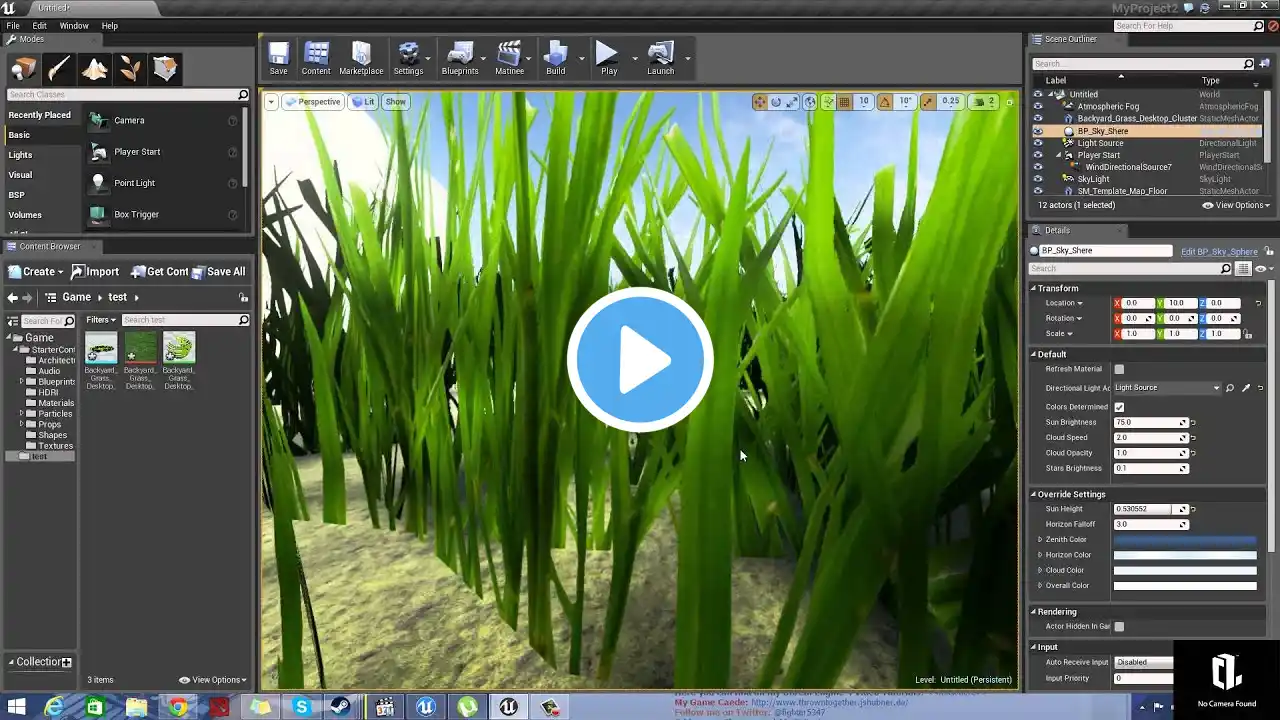Click the Camera actor icon in Modes panel
Image resolution: width=1280 pixels, height=720 pixels.
[x=98, y=120]
